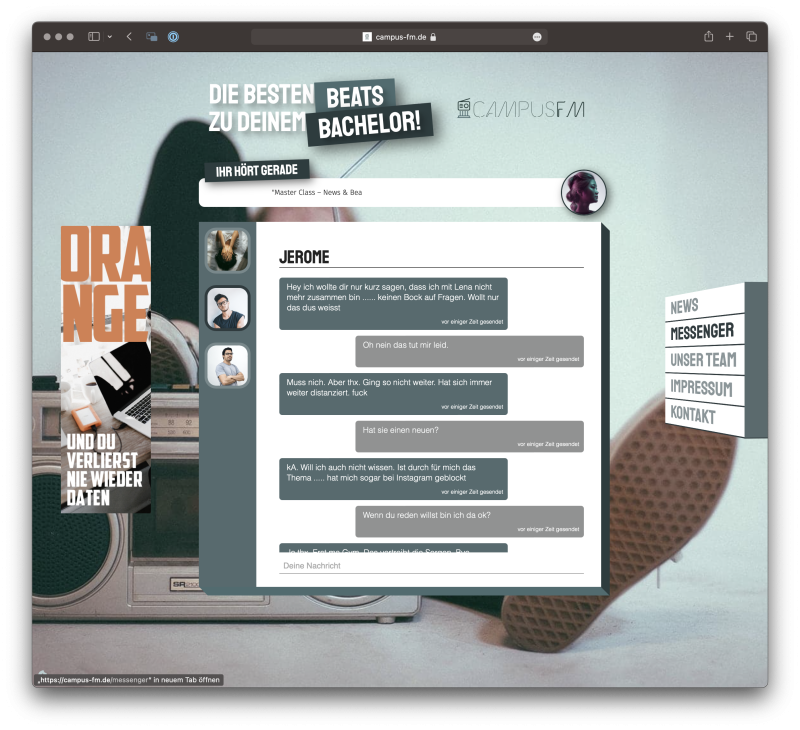
Task: Click the lock icon beside the URL
Action: [433, 37]
